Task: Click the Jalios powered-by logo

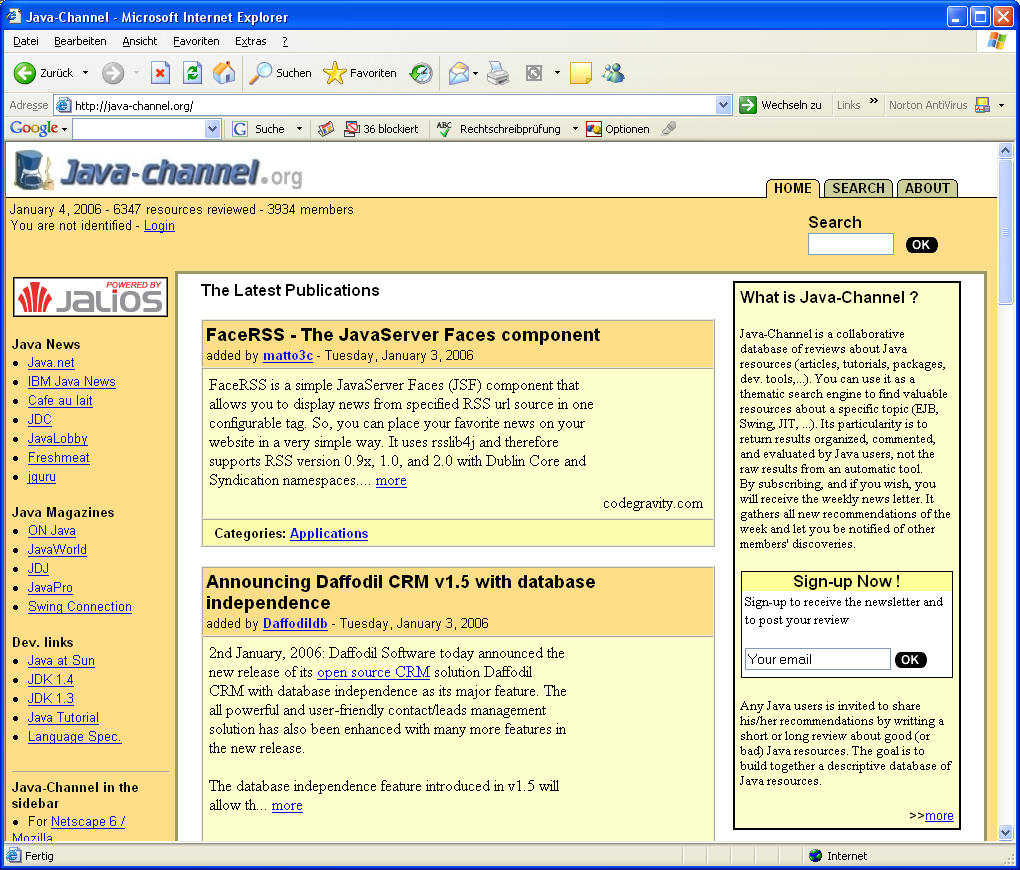Action: click(x=90, y=297)
